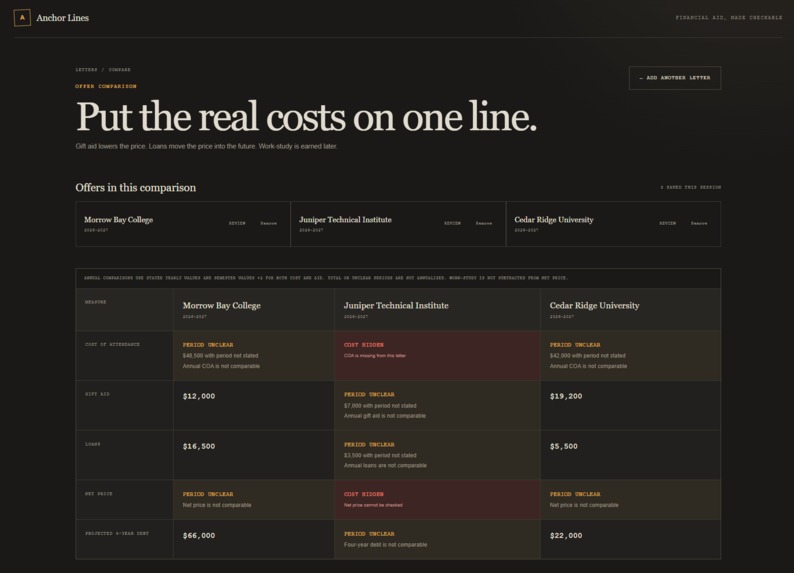Click Morrow Bay's Period Unclear cost of attendance badge
This screenshot has height=573, width=794.
[208, 345]
